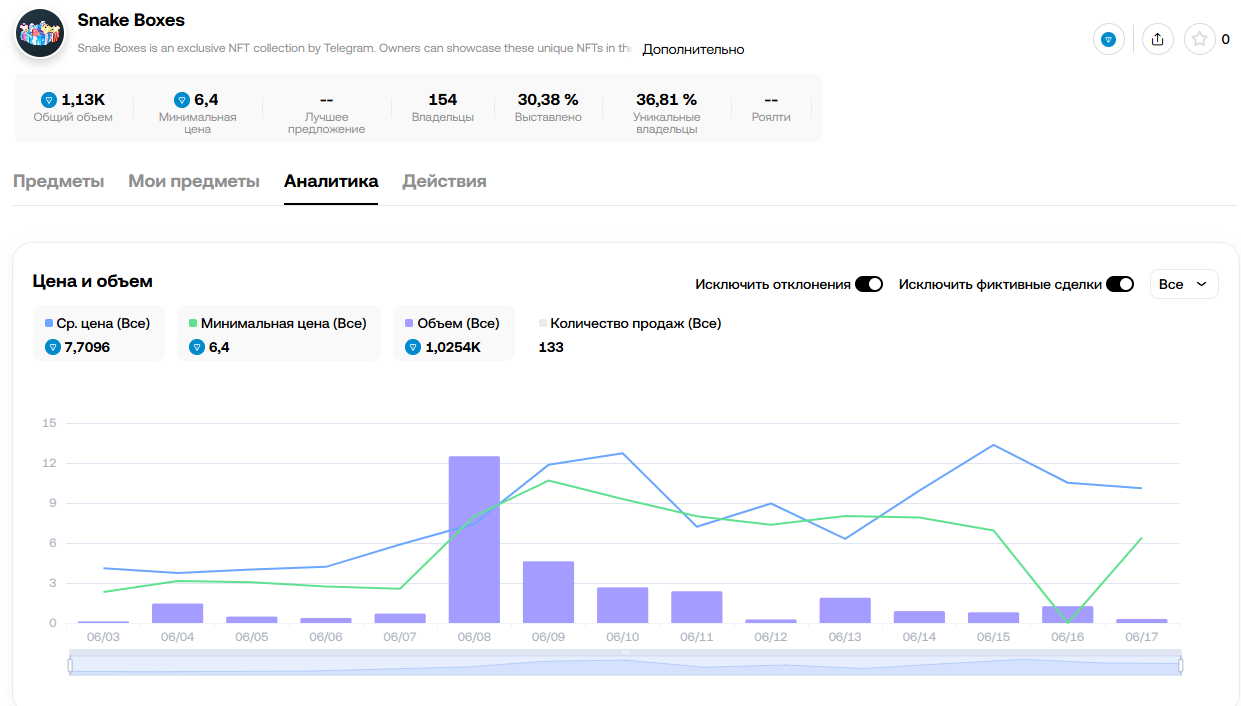This screenshot has height=706, width=1241.
Task: Click the TON blockchain icon button
Action: [x=1107, y=39]
